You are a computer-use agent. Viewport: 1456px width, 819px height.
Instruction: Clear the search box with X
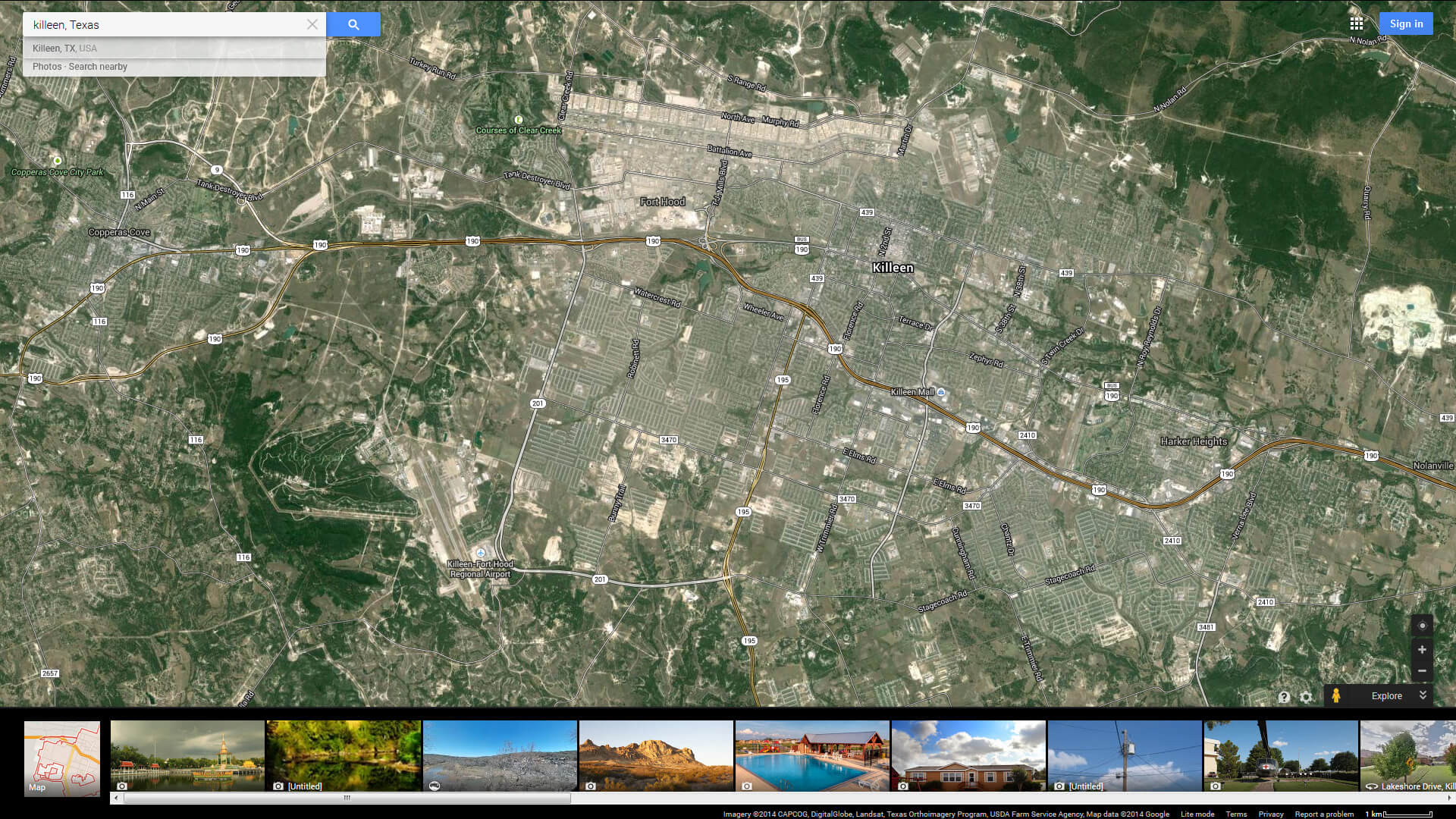pos(312,24)
